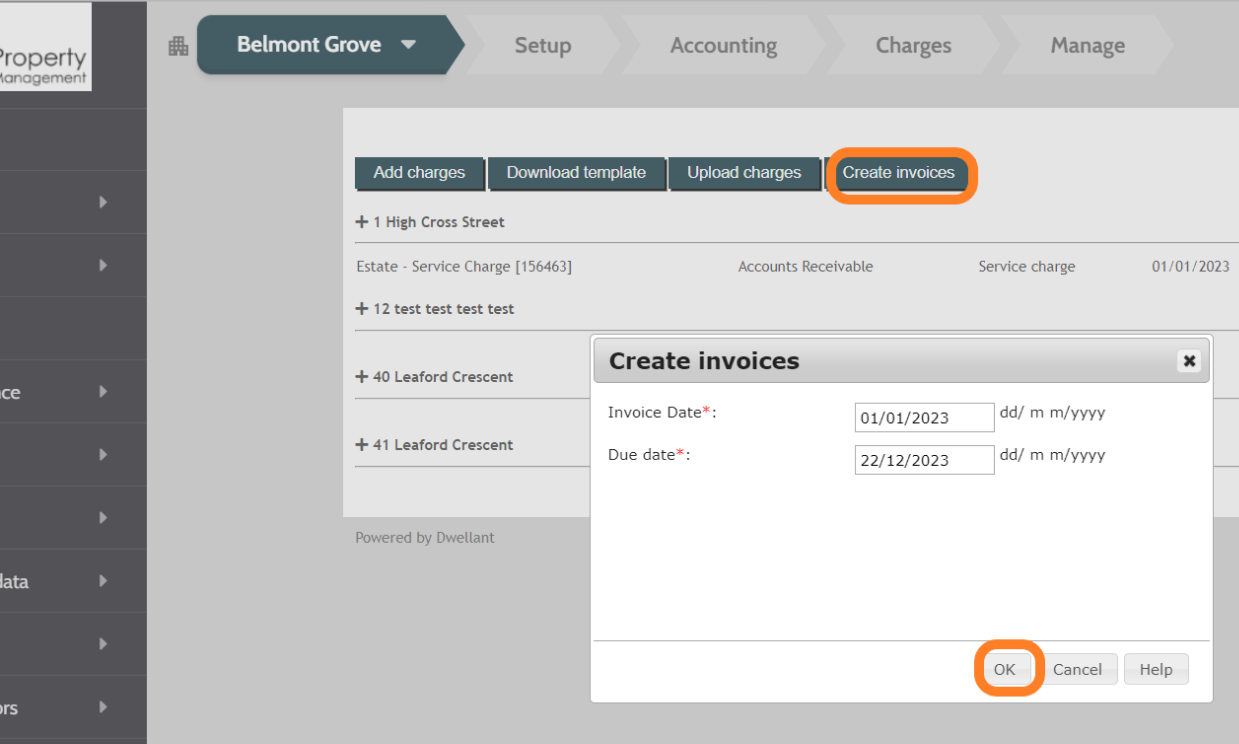Click the Download template button
The height and width of the screenshot is (744, 1239).
(577, 172)
